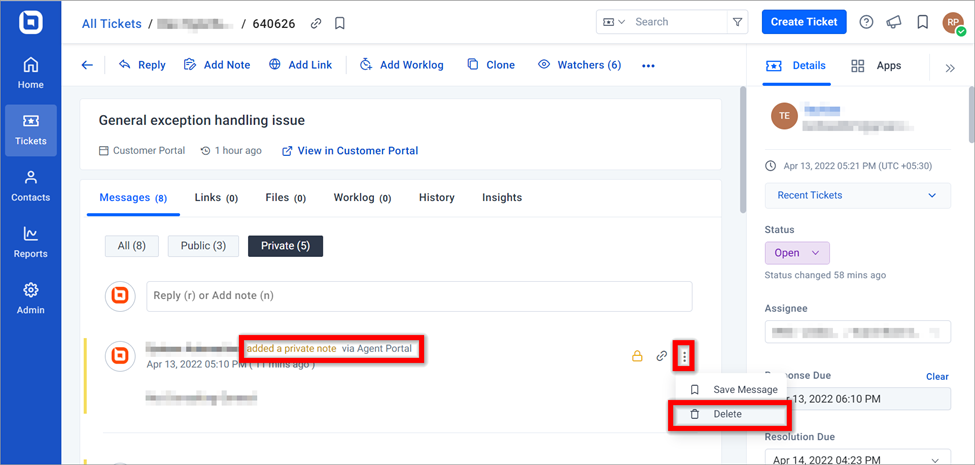
Task: Click the ticket number 640626
Action: point(274,24)
